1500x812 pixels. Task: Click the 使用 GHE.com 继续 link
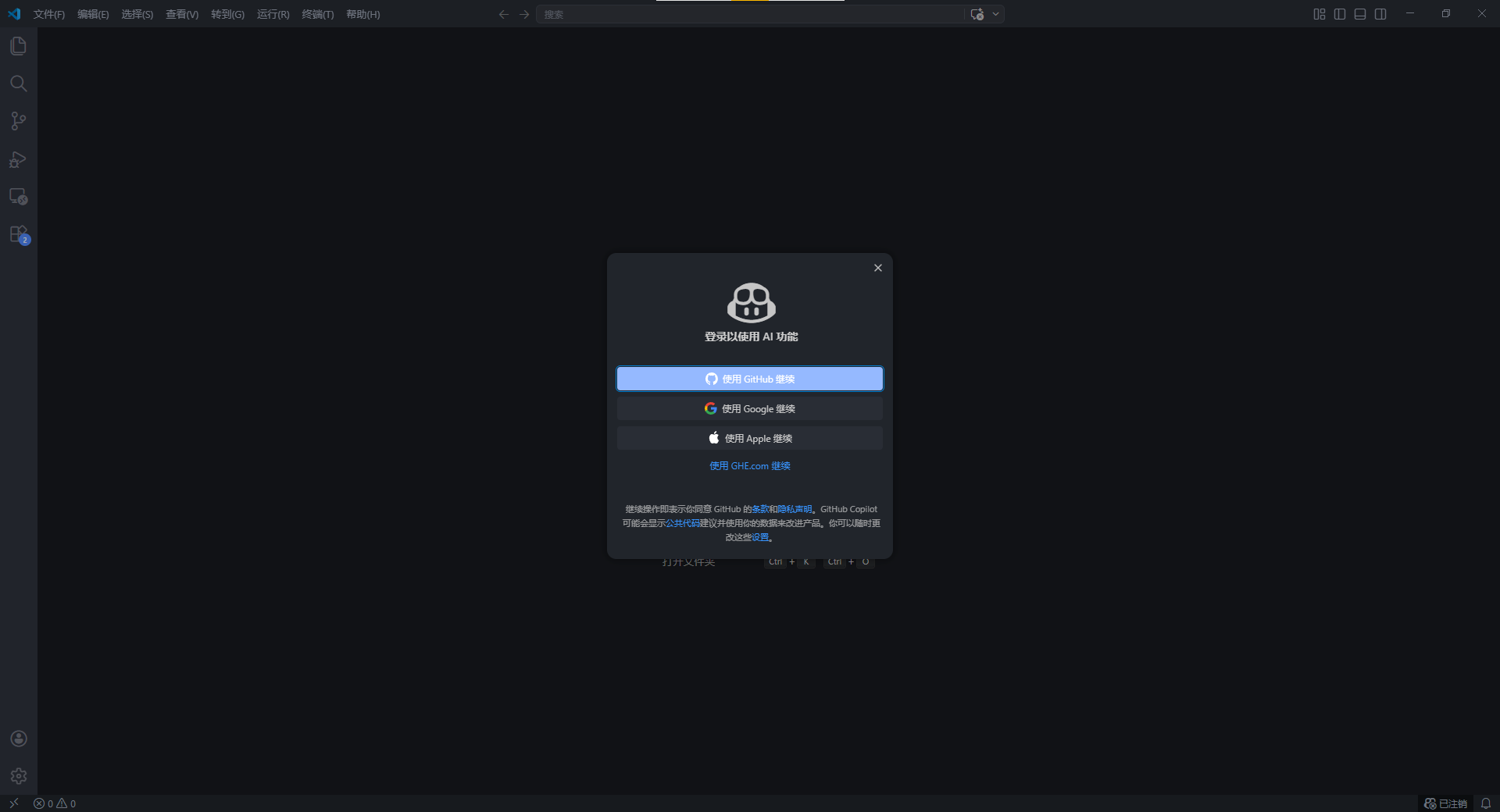[750, 466]
